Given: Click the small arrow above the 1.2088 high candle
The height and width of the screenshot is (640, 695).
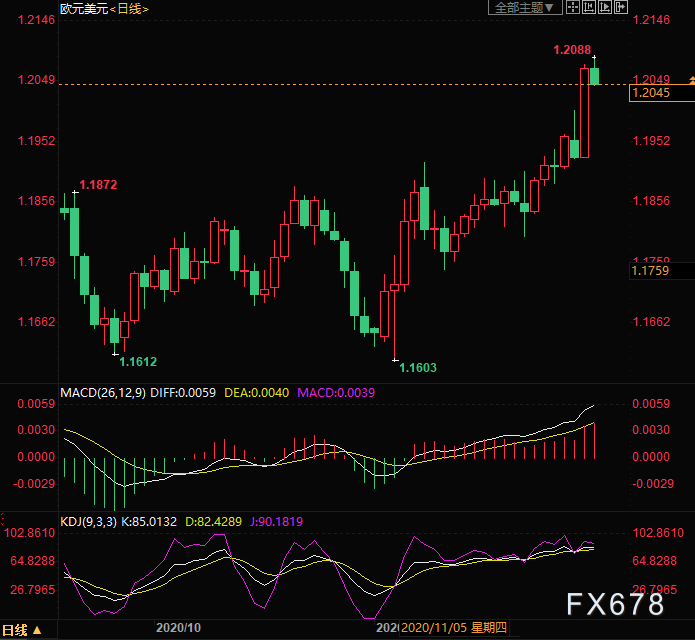Looking at the screenshot, I should (x=594, y=59).
